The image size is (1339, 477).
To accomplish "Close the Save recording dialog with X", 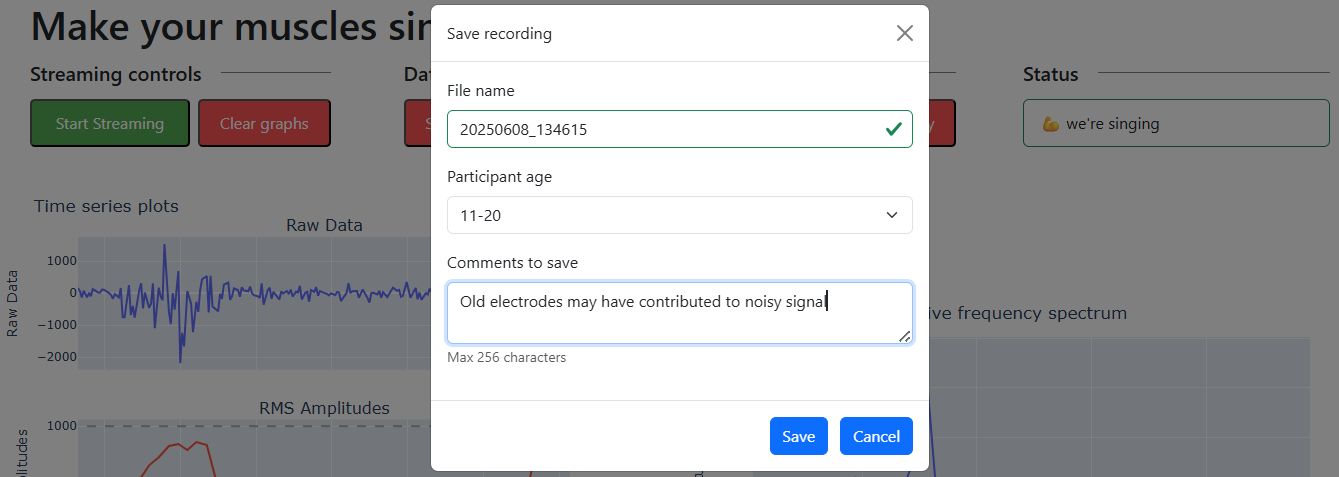I will click(904, 33).
